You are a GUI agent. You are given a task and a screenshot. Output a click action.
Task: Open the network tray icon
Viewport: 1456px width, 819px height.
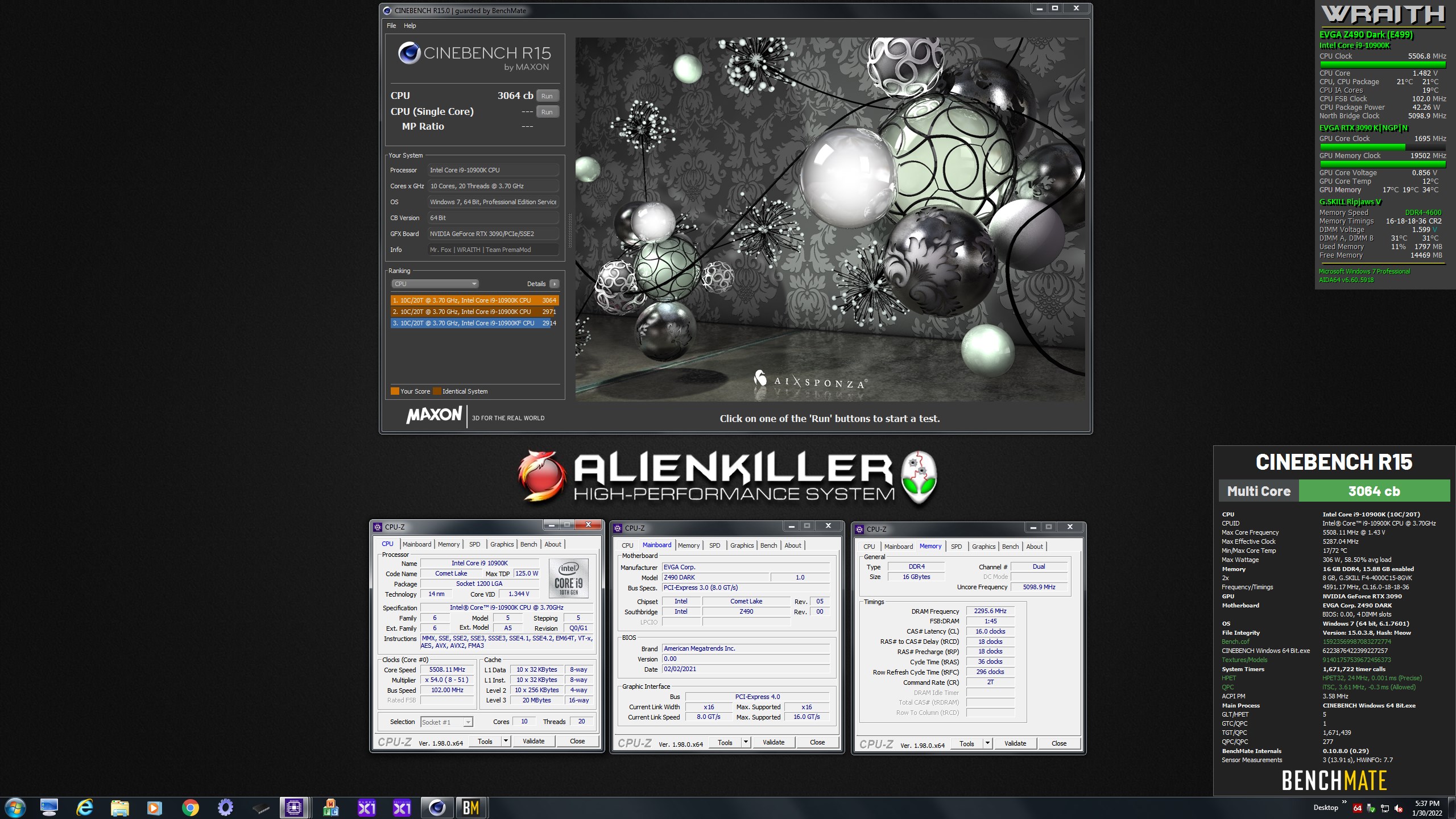(x=1384, y=808)
